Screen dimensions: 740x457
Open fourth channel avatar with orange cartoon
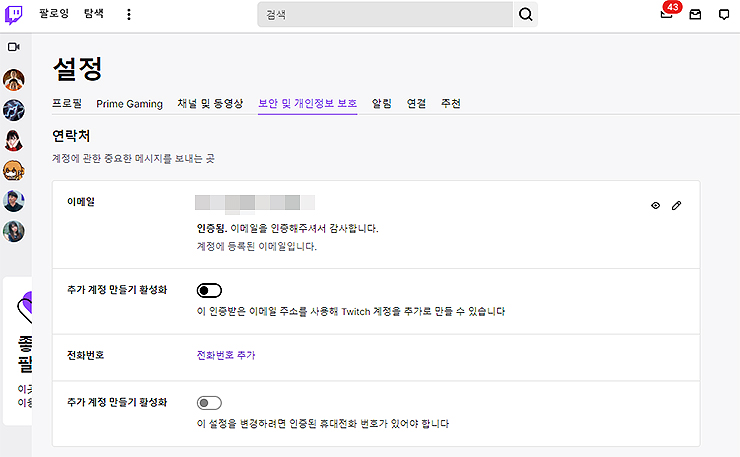[14, 171]
